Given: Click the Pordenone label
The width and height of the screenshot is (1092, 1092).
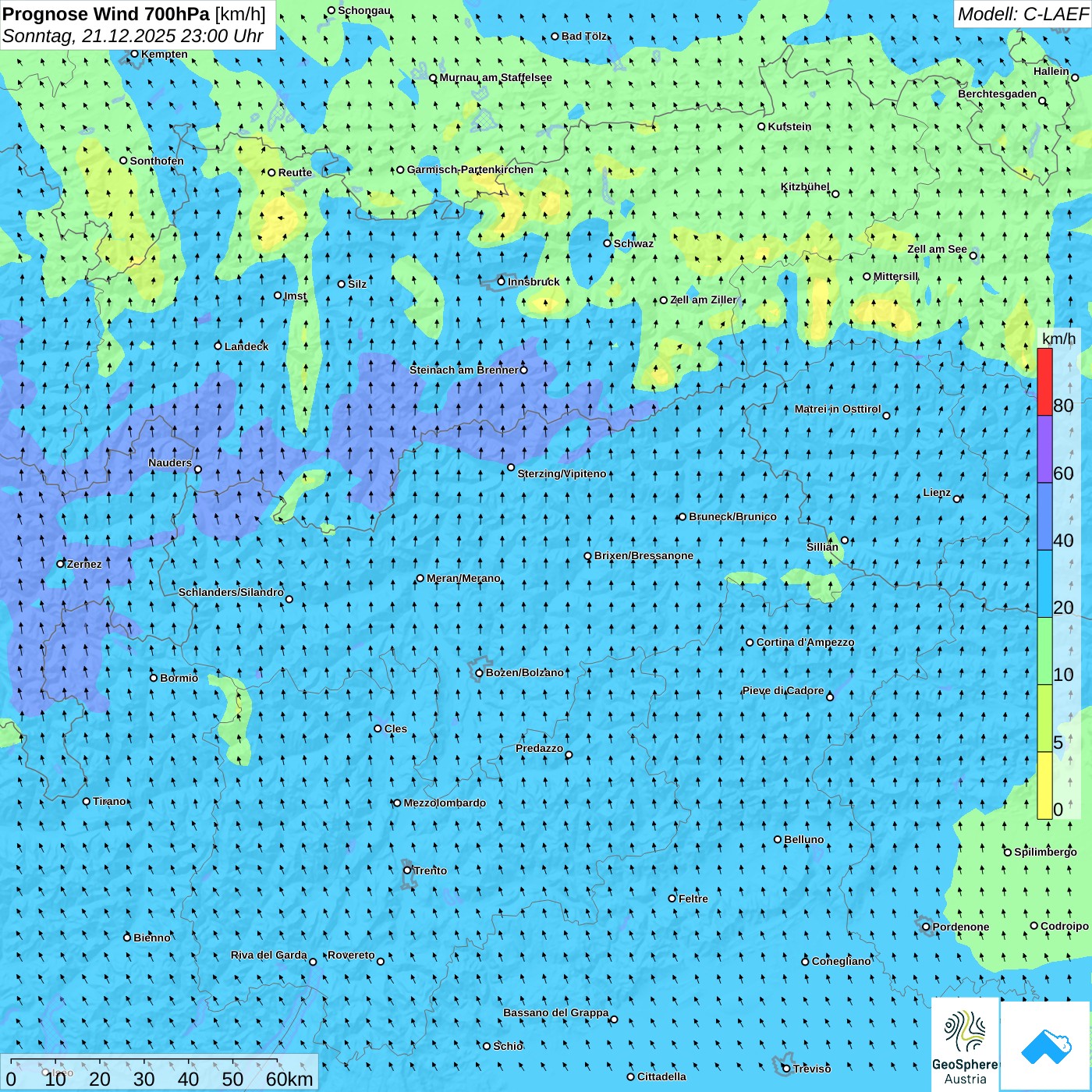Looking at the screenshot, I should click(961, 927).
